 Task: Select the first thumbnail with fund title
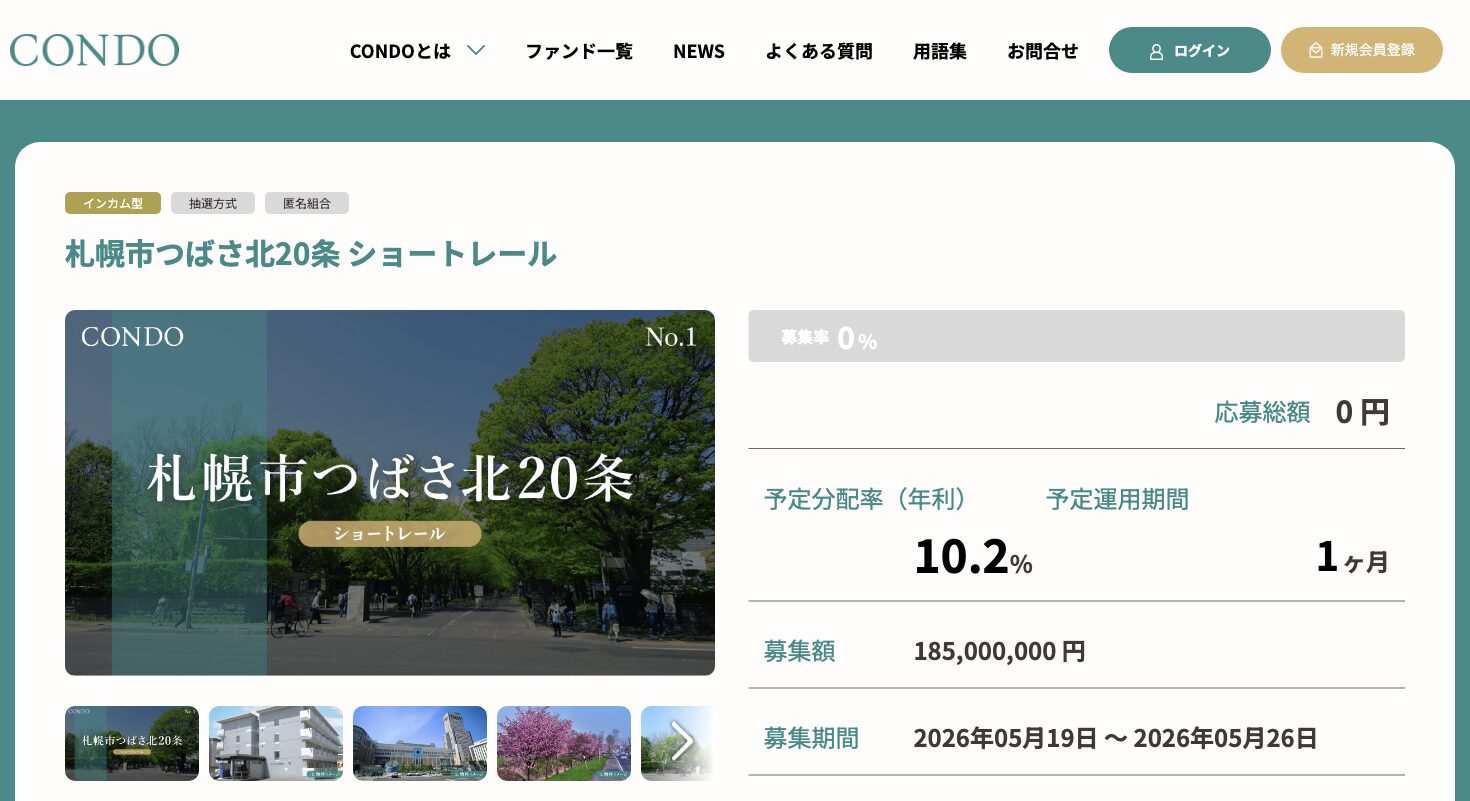(132, 743)
